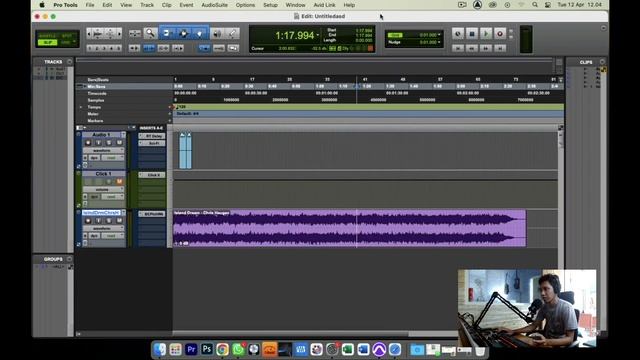640x360 pixels.
Task: Open Click 1 track view volume selector
Action: 104,189
